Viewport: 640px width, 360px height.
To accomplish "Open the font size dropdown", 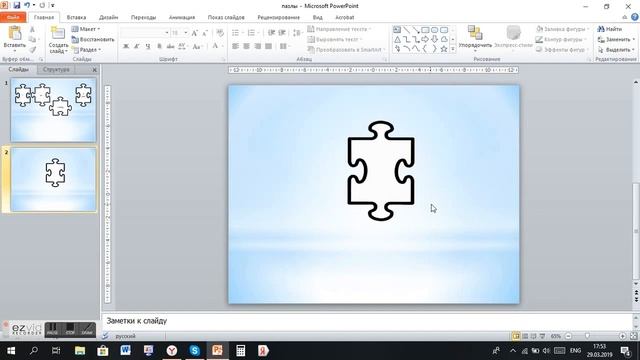I will (x=186, y=33).
